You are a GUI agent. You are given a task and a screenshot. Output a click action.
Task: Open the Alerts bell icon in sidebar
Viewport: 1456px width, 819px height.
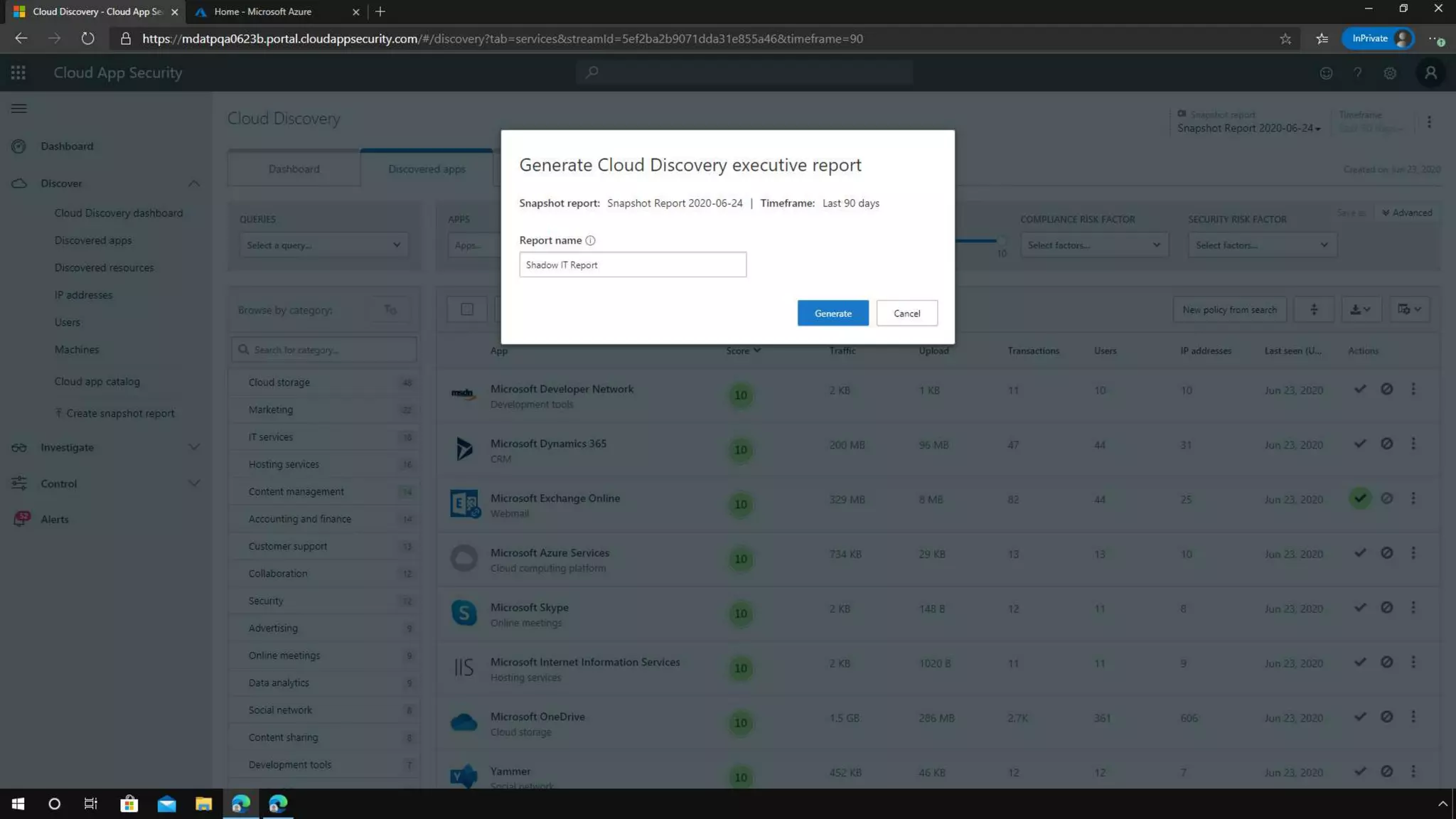pyautogui.click(x=21, y=519)
